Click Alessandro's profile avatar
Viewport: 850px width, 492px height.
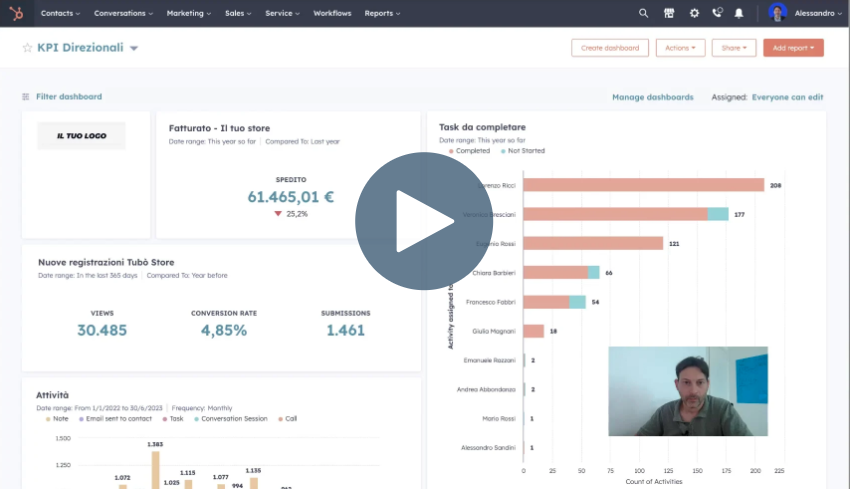(777, 12)
